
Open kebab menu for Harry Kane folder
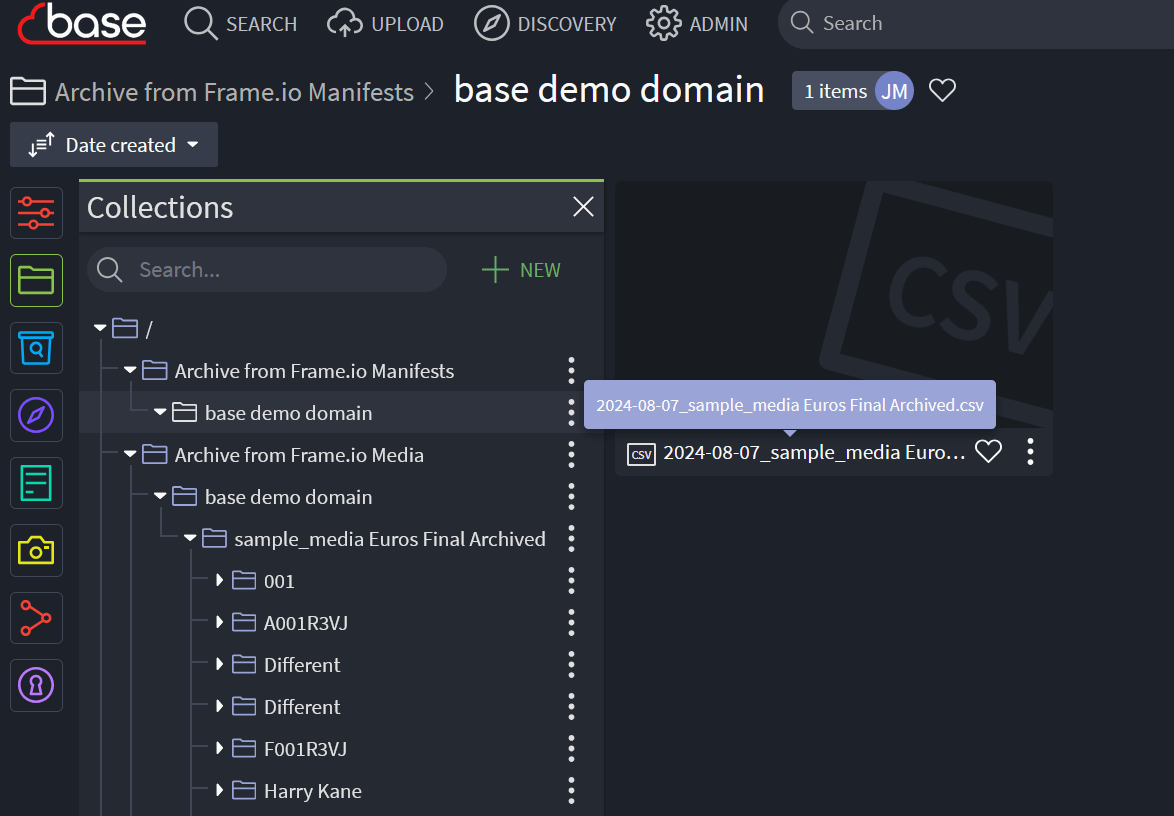click(571, 790)
